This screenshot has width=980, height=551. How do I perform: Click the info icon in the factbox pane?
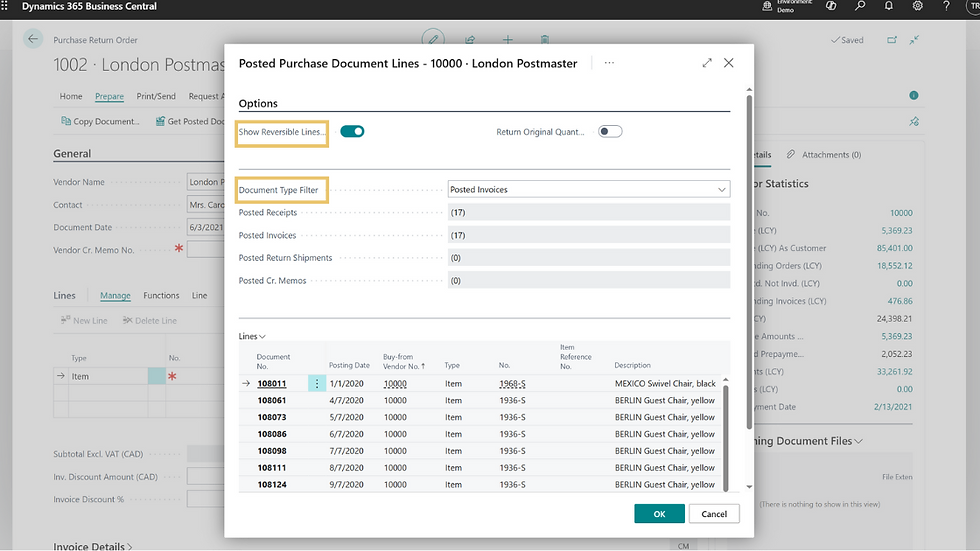coord(914,95)
